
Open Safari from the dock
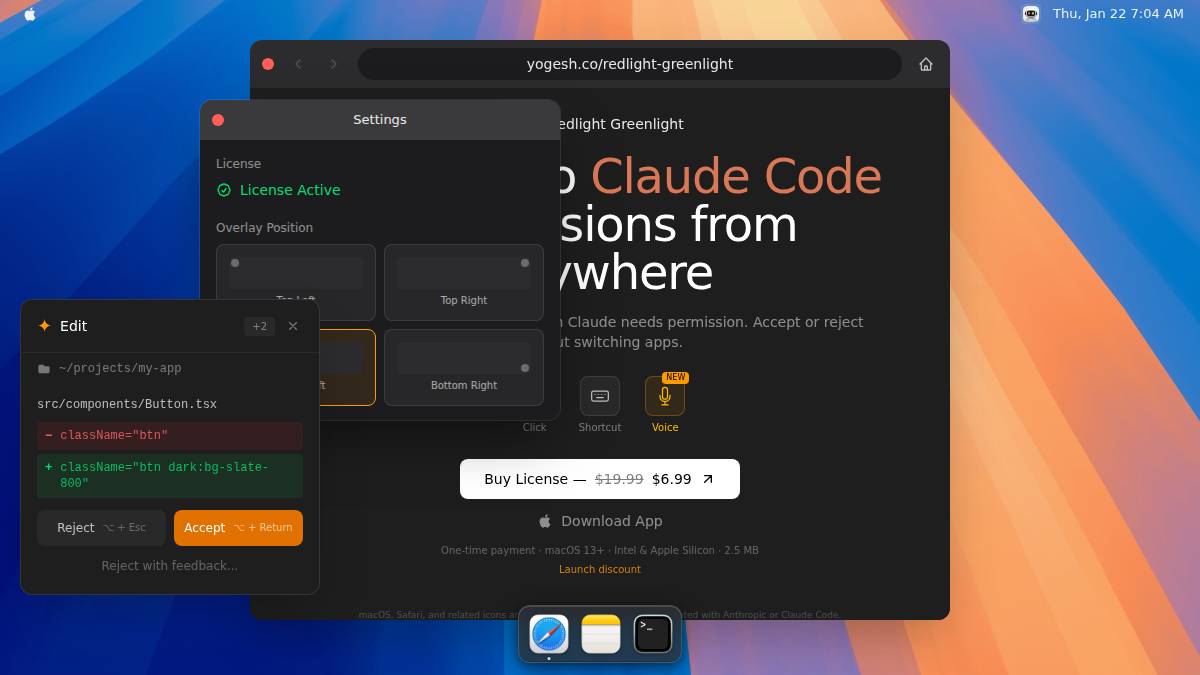click(x=549, y=634)
